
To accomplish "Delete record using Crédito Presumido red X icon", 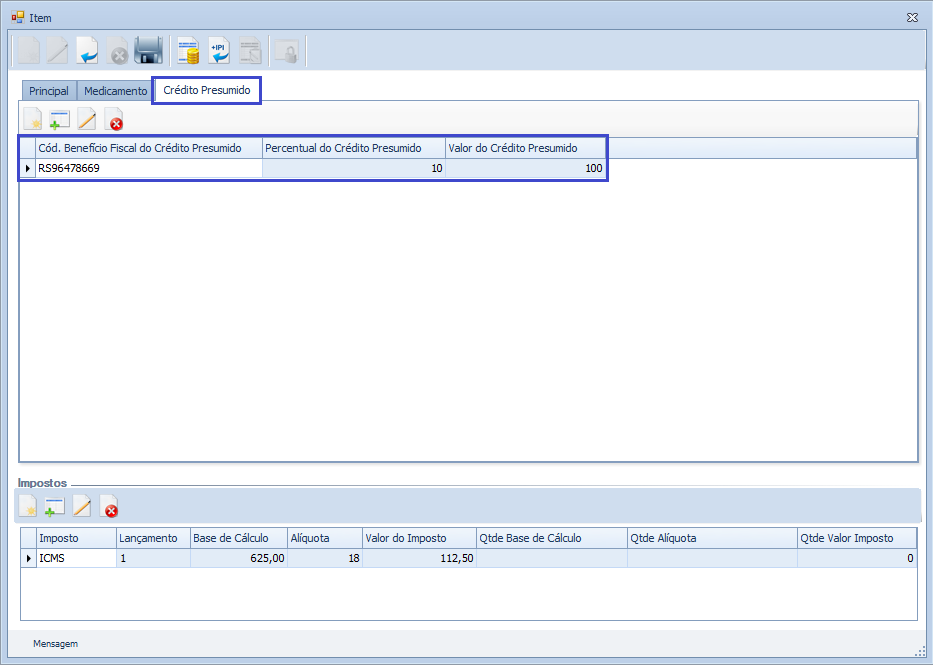I will [x=115, y=121].
